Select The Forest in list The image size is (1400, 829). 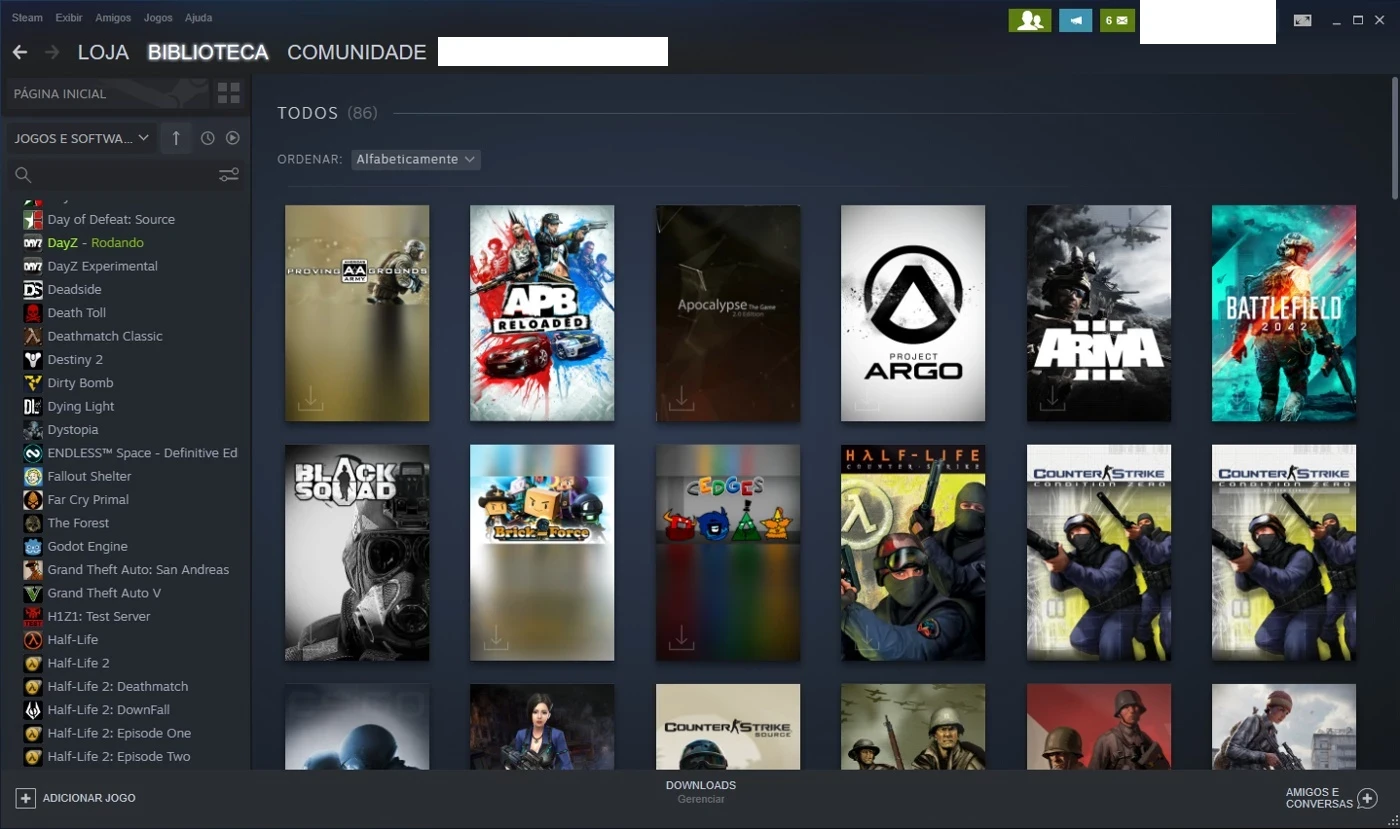[x=78, y=523]
